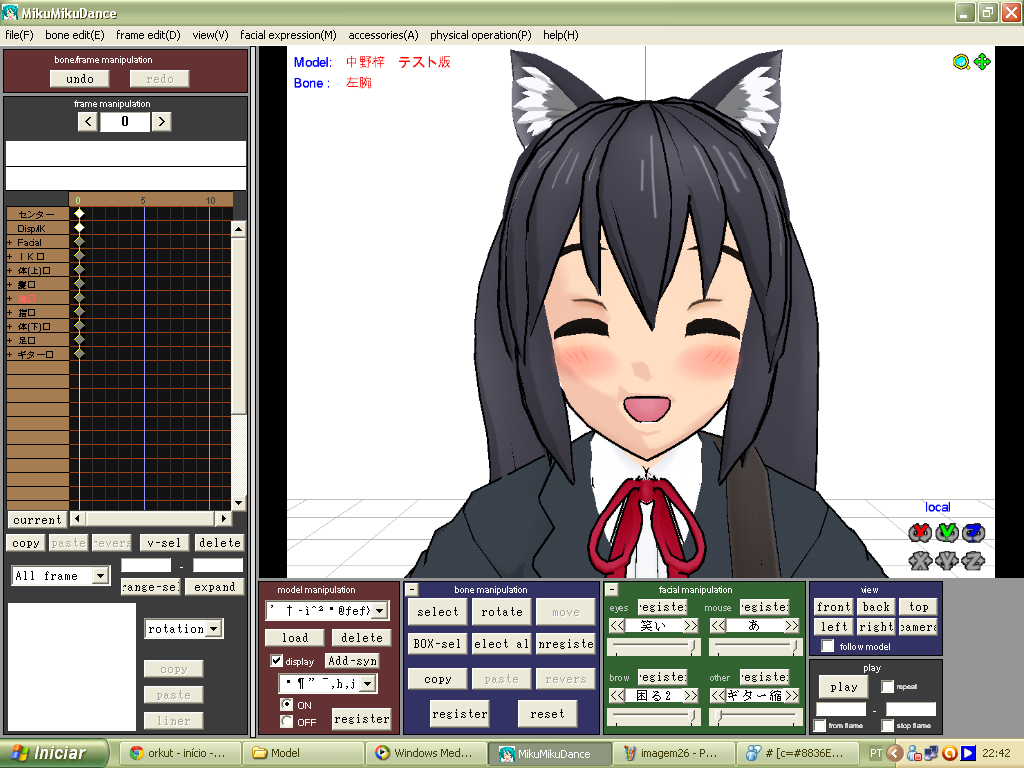Select the next other expression with >>
Screen dimensions: 1024x768
click(x=792, y=696)
